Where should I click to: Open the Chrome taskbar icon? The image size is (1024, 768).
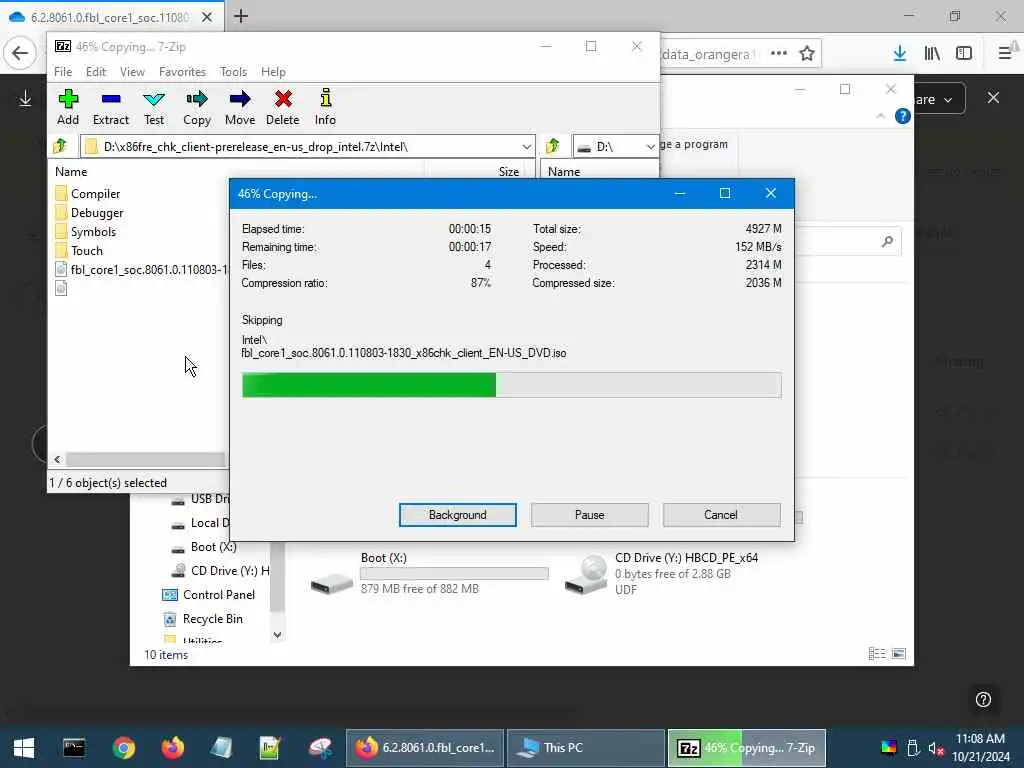[x=123, y=748]
